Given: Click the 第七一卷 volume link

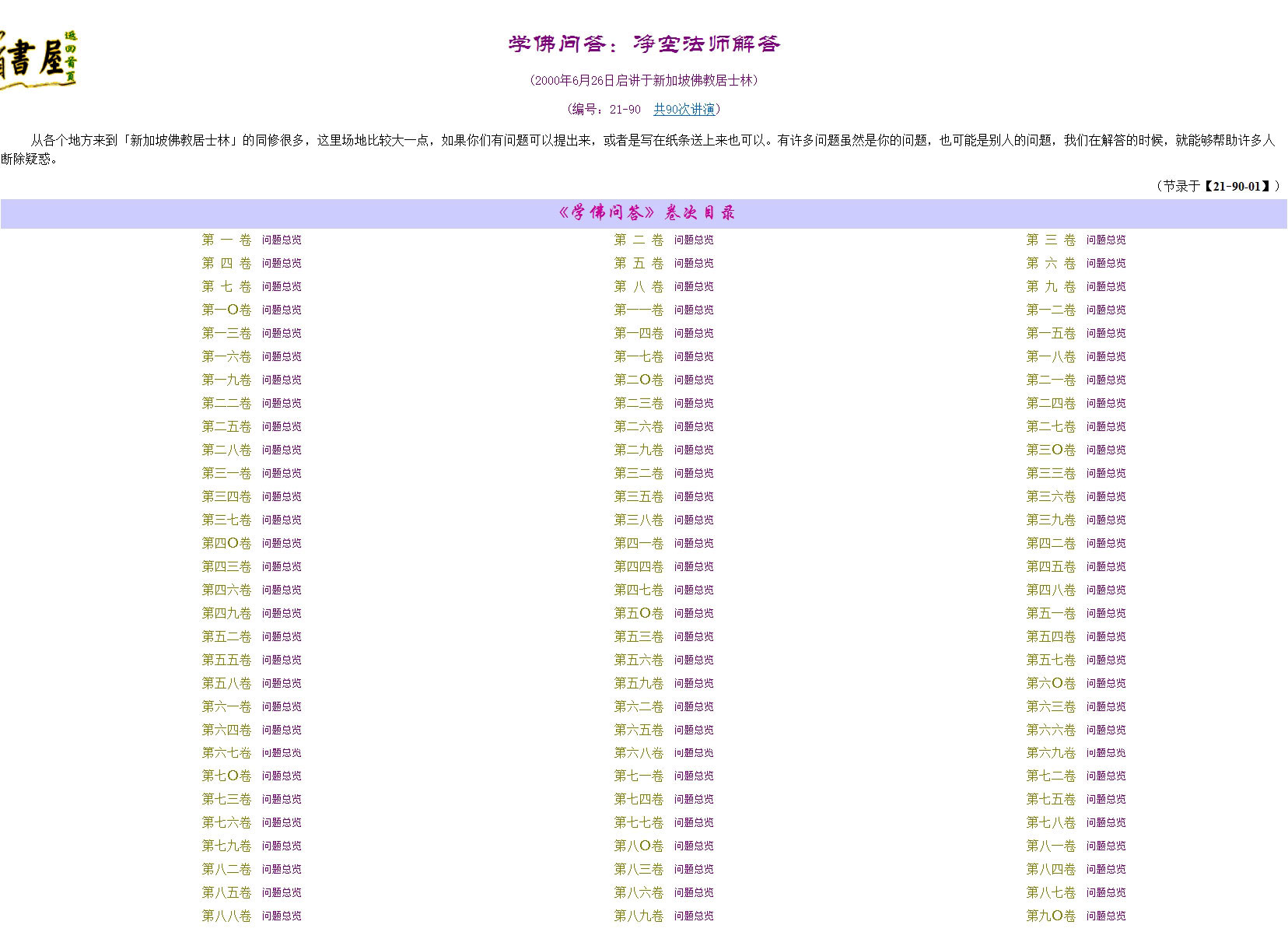Looking at the screenshot, I should [639, 776].
